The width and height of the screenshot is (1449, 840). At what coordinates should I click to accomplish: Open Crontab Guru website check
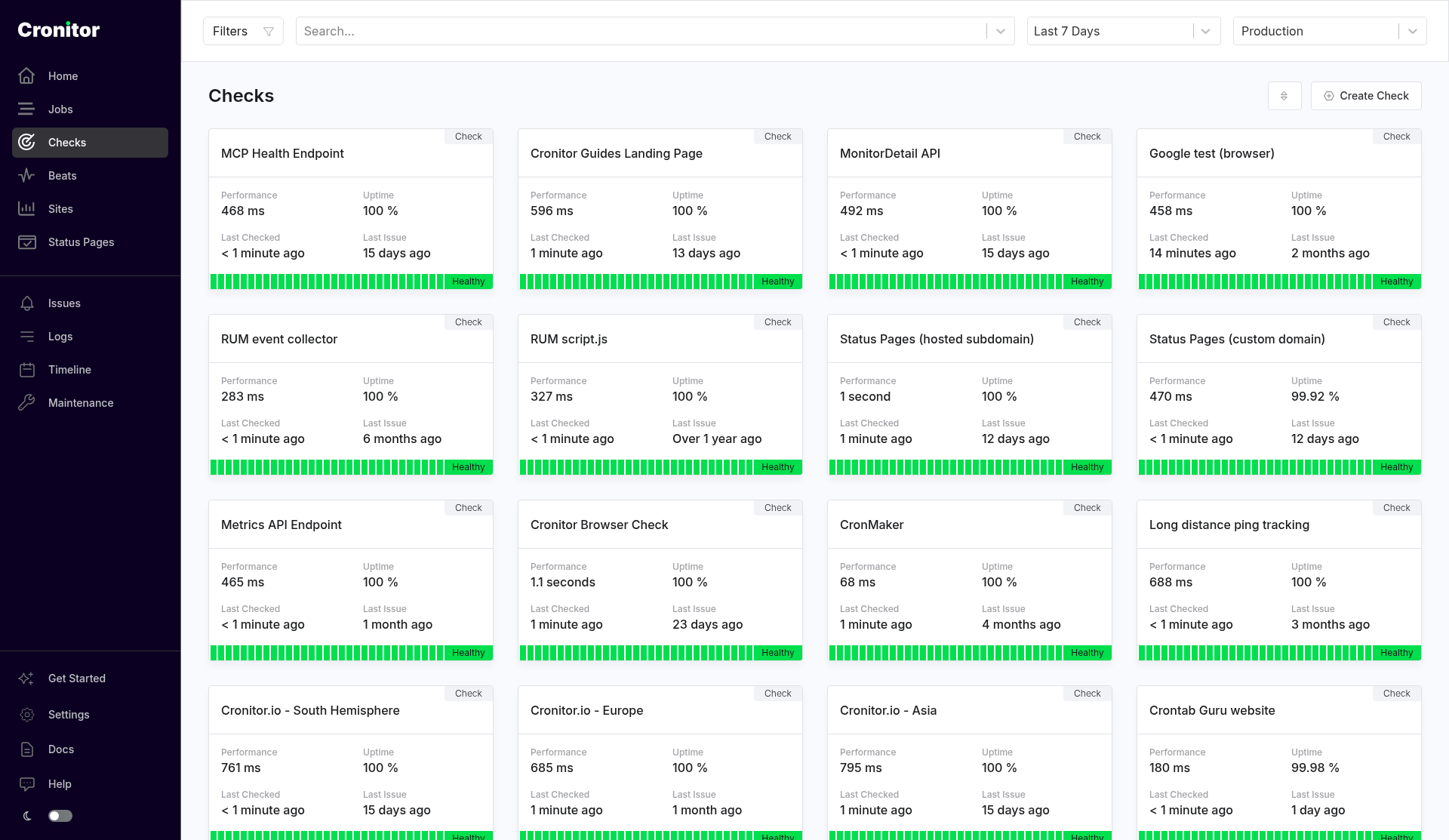tap(1212, 710)
